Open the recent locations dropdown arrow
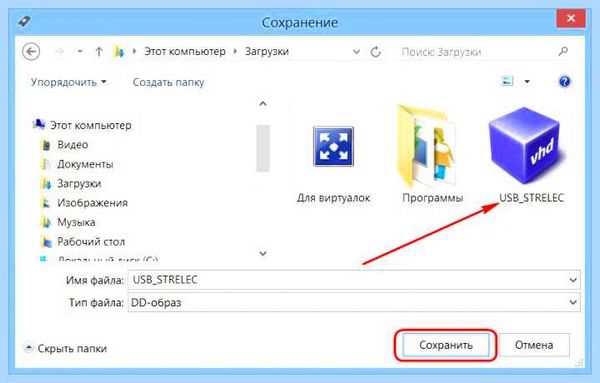Image resolution: width=600 pixels, height=383 pixels. pos(80,51)
